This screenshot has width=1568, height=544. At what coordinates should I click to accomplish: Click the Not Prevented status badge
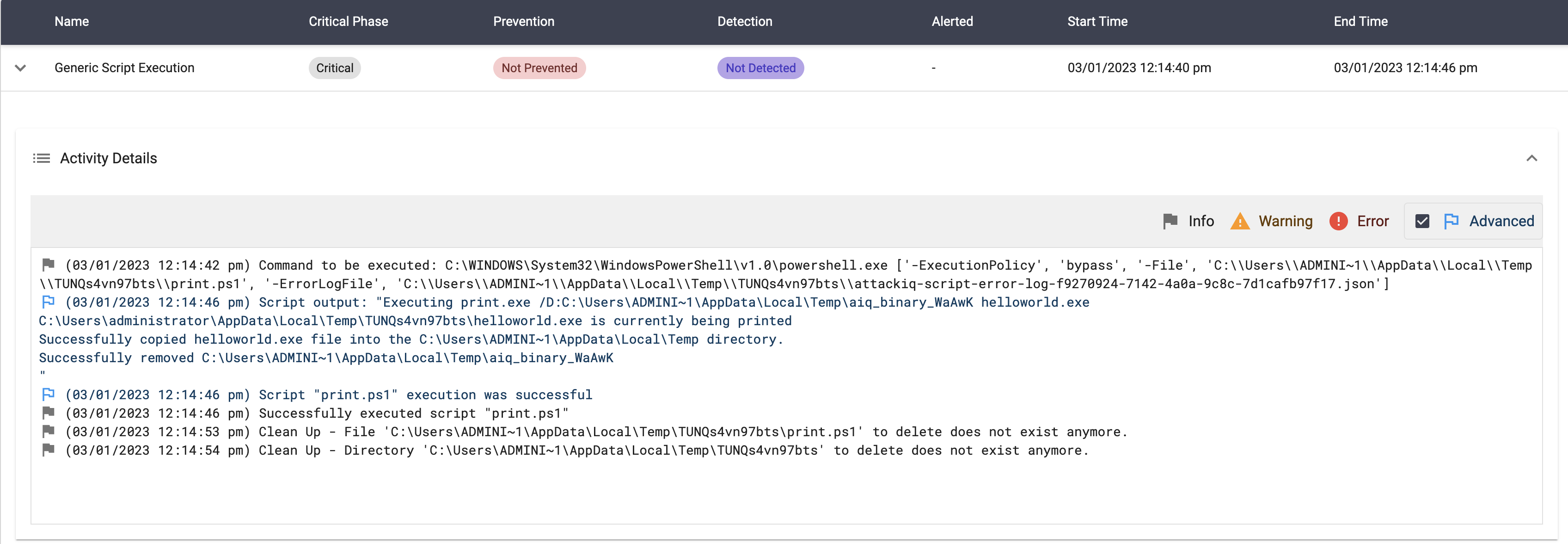(x=539, y=68)
